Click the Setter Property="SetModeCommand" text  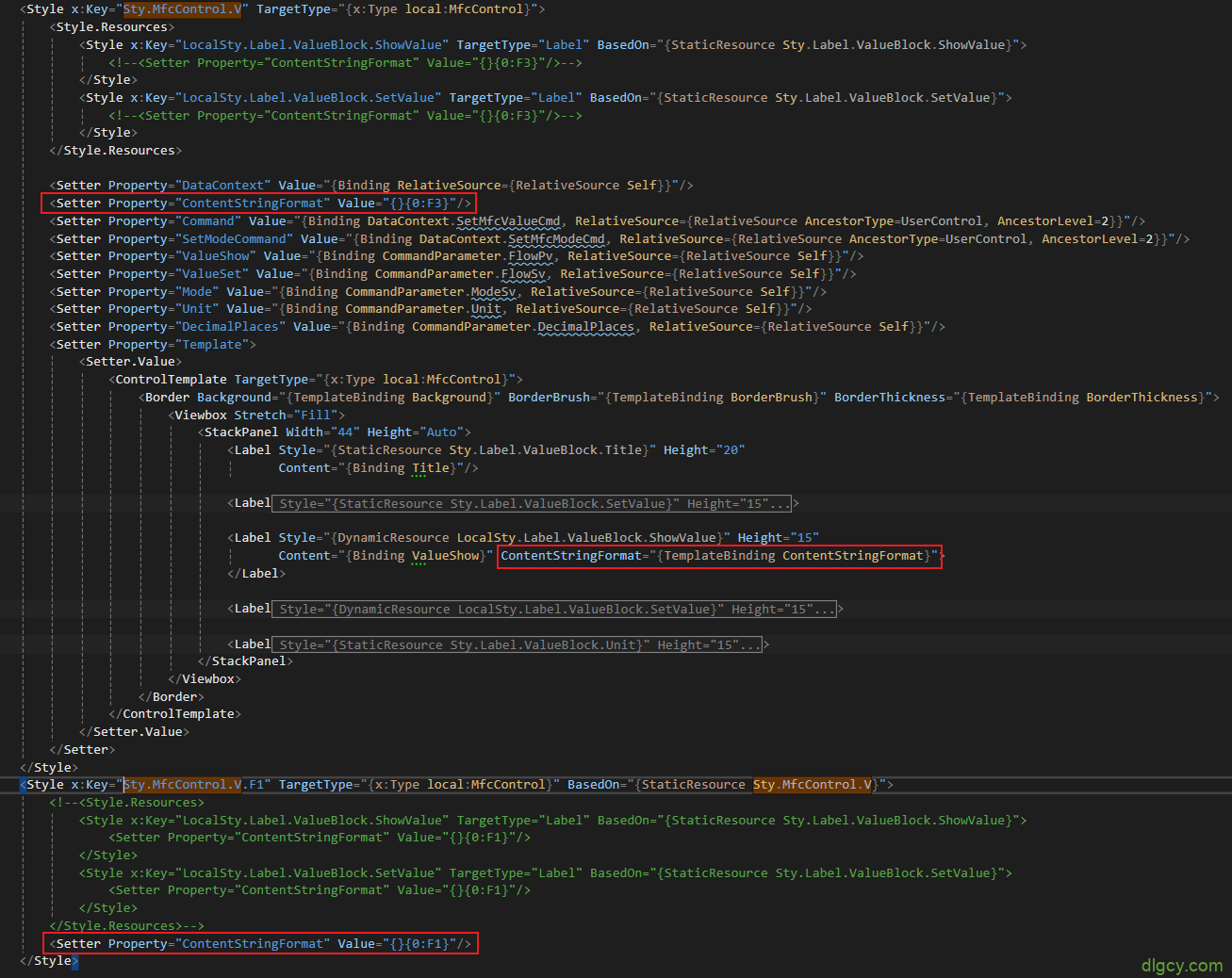(174, 239)
